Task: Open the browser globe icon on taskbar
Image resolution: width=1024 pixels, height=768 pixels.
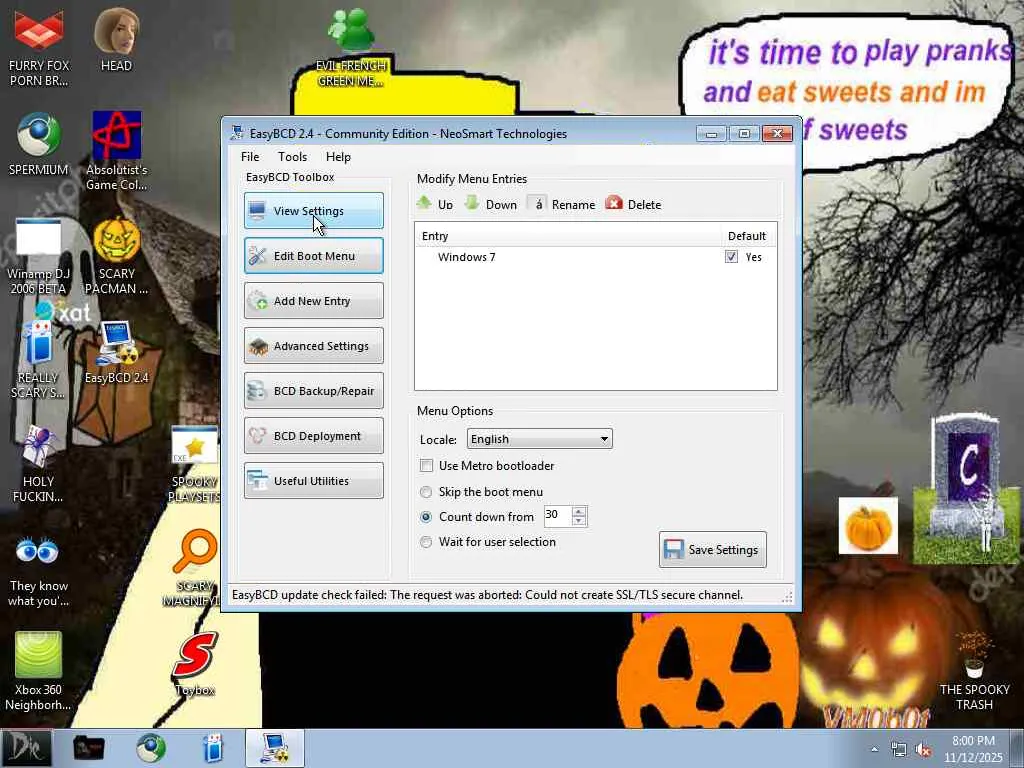Action: 151,748
